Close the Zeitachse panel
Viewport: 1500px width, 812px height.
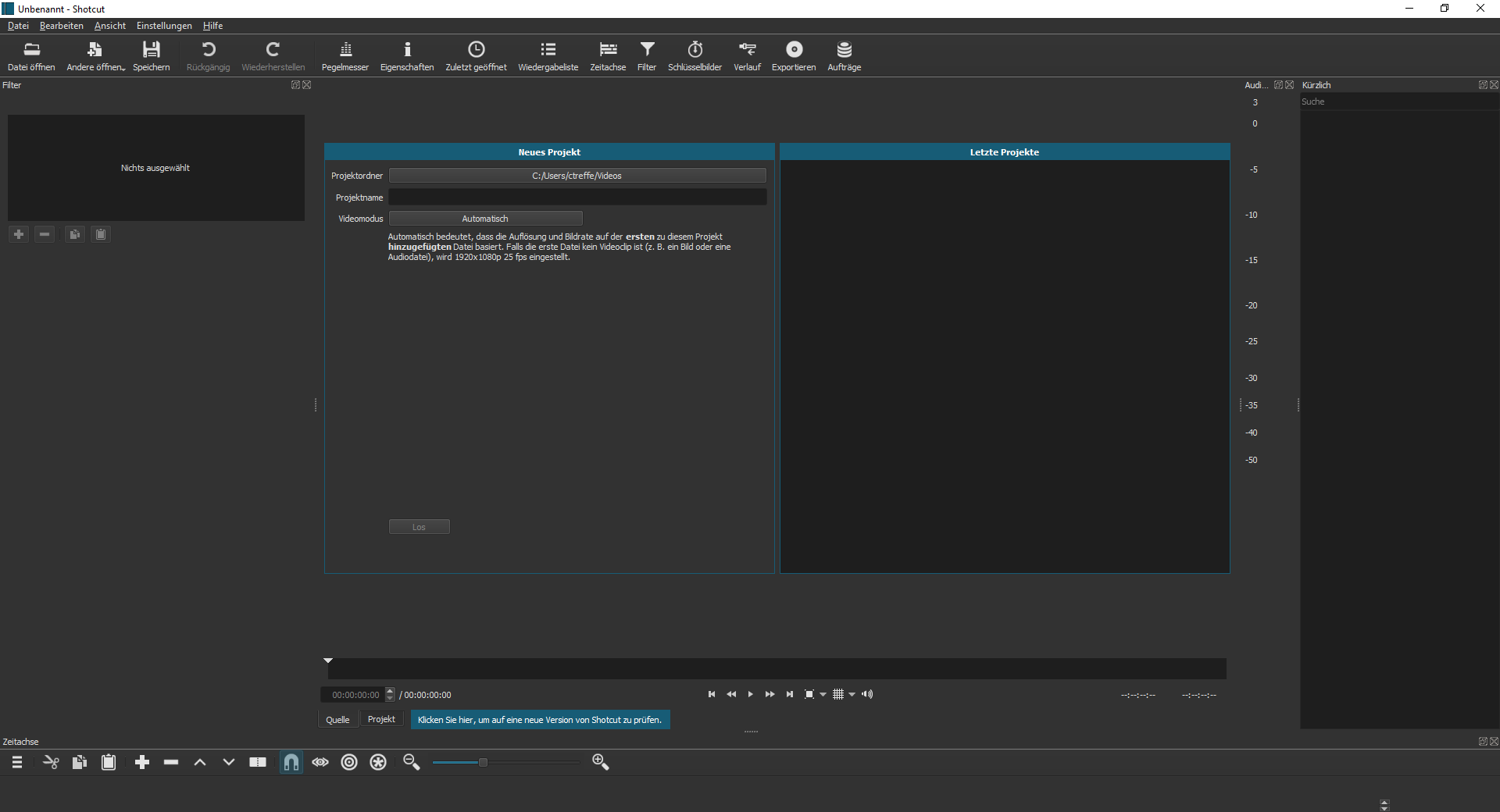point(1494,742)
